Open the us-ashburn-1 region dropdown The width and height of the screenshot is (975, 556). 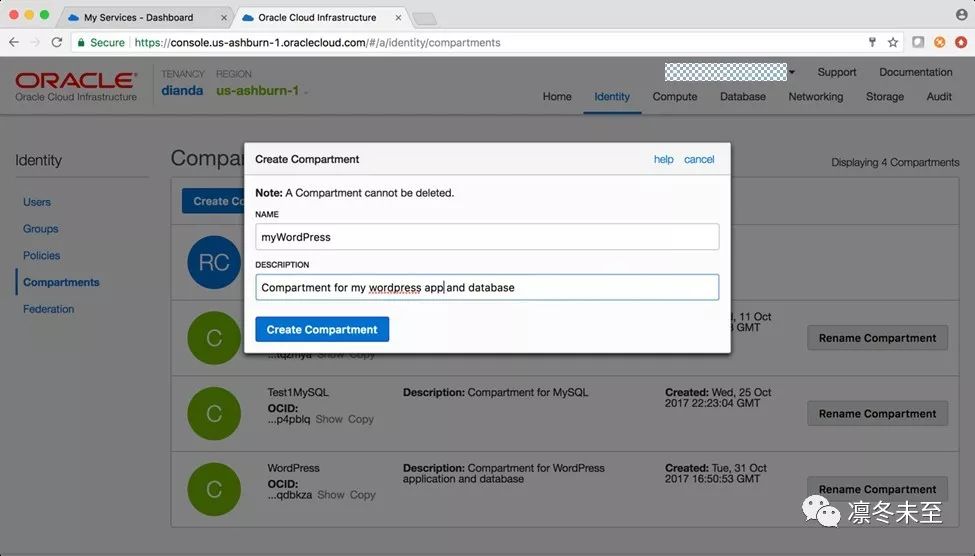(x=261, y=91)
